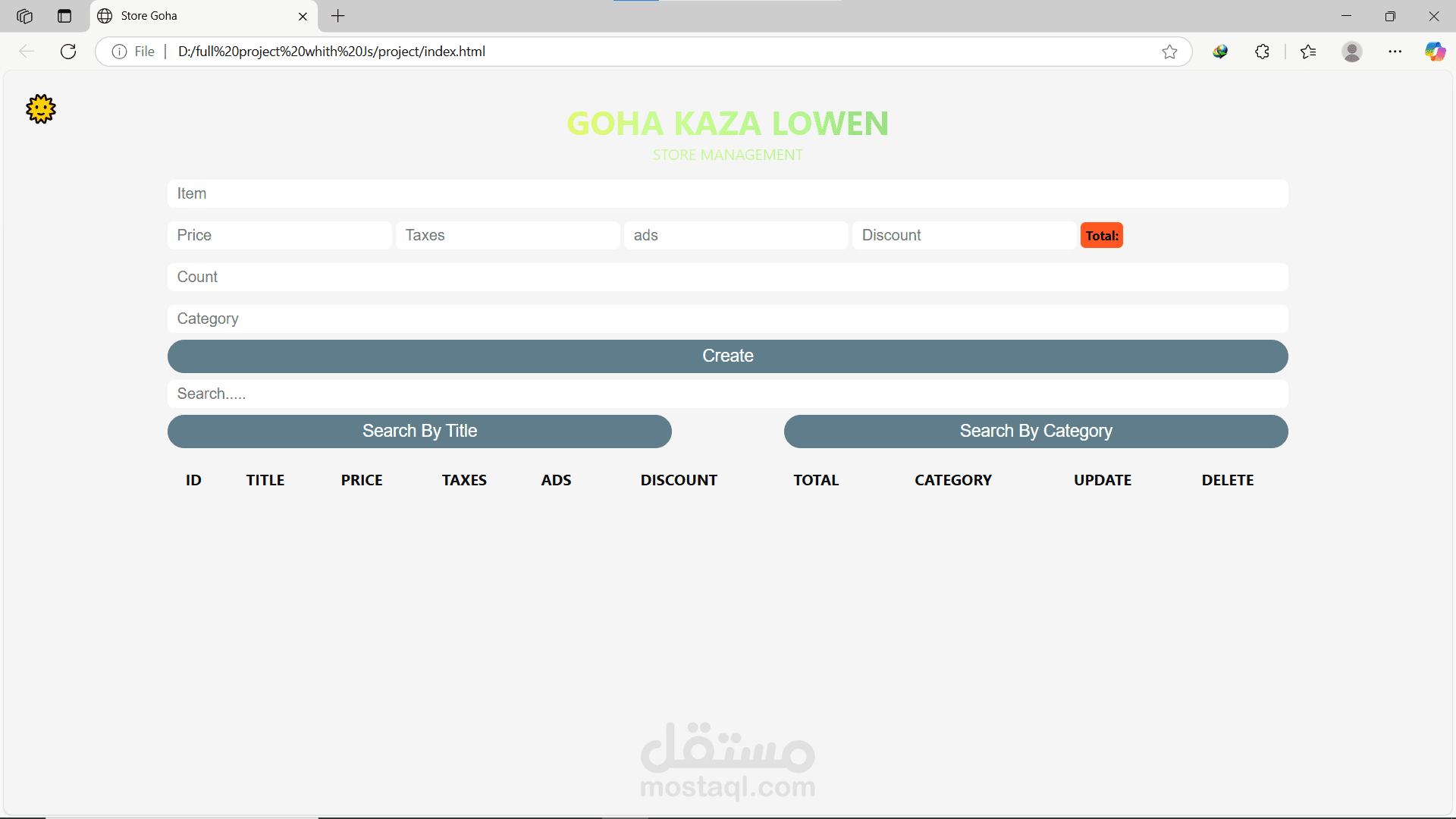Viewport: 1456px width, 819px height.
Task: Open the browser settings ellipsis menu
Action: 1395,52
